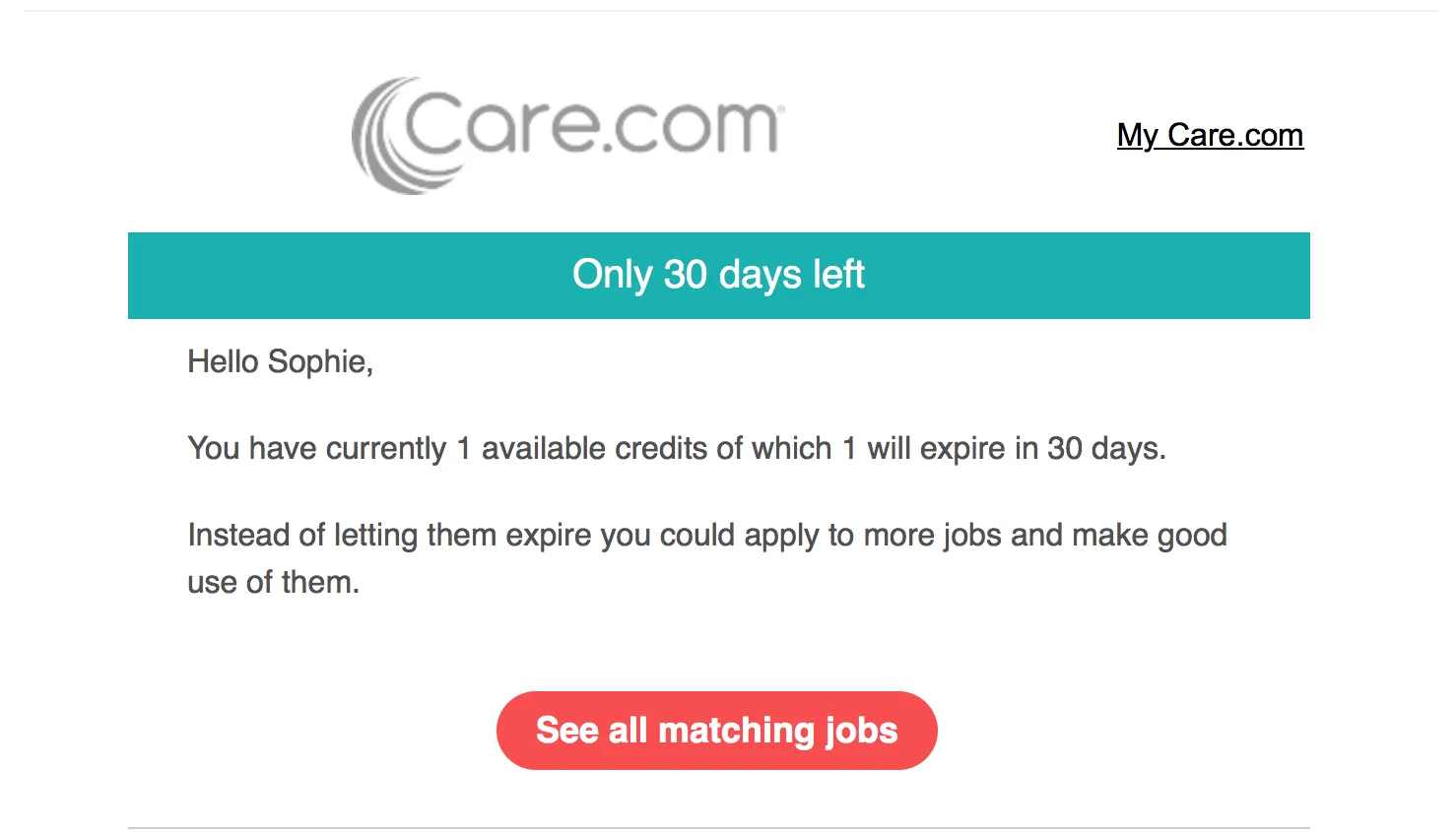The width and height of the screenshot is (1456, 833).
Task: Click the words Only 30 in the banner
Action: (639, 275)
